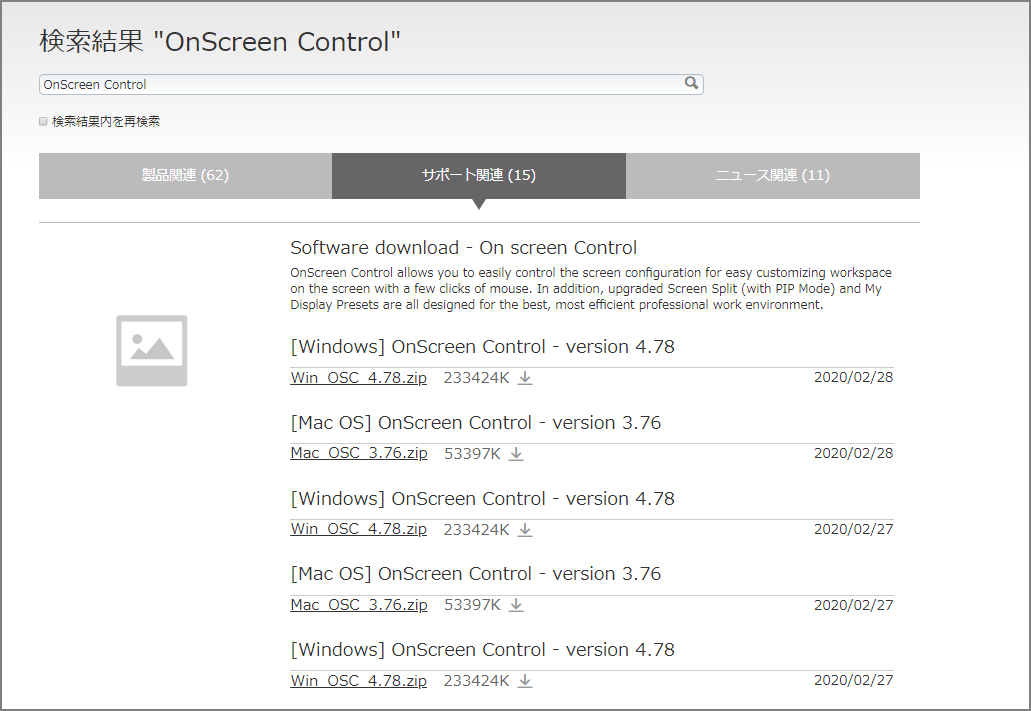This screenshot has height=711, width=1031.
Task: Select the サポート関連 (15) tab
Action: 479,176
